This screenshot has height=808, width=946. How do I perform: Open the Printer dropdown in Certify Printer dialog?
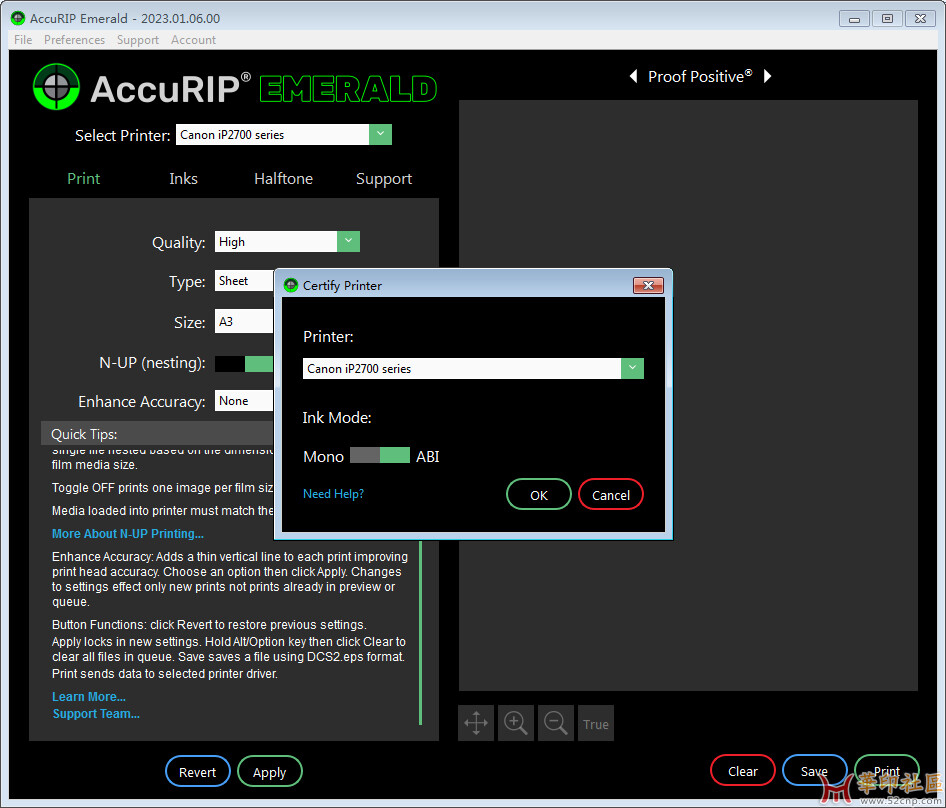tap(632, 368)
